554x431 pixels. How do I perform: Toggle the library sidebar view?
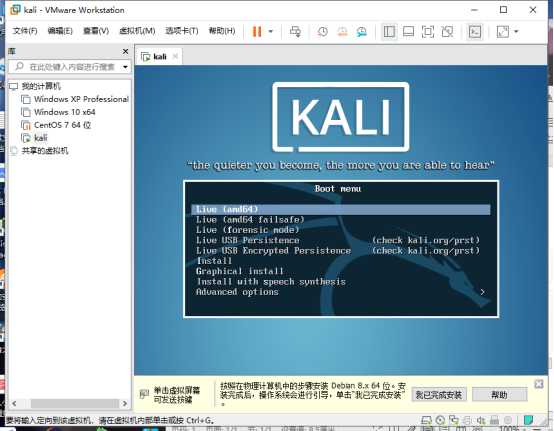(x=389, y=31)
